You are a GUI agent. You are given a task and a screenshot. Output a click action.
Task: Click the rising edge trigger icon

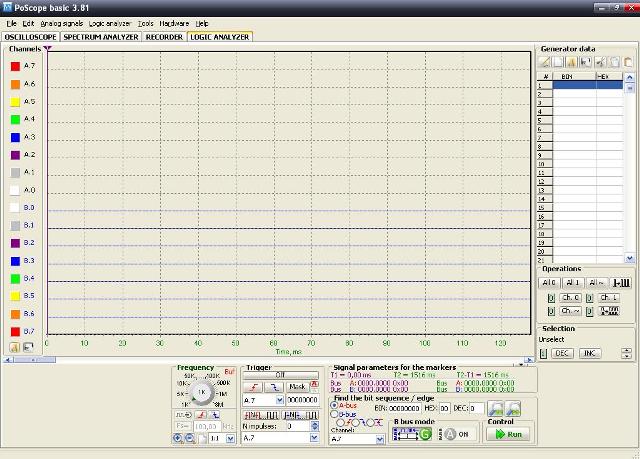click(x=252, y=385)
